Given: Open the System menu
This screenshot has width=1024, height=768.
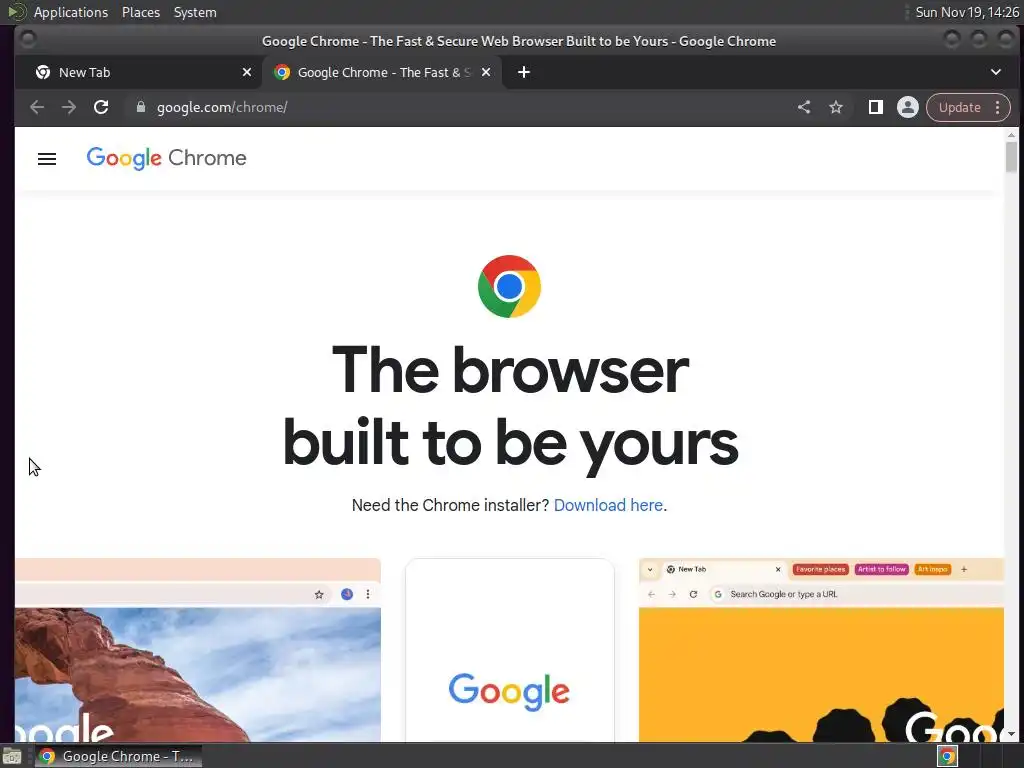Looking at the screenshot, I should click(195, 12).
